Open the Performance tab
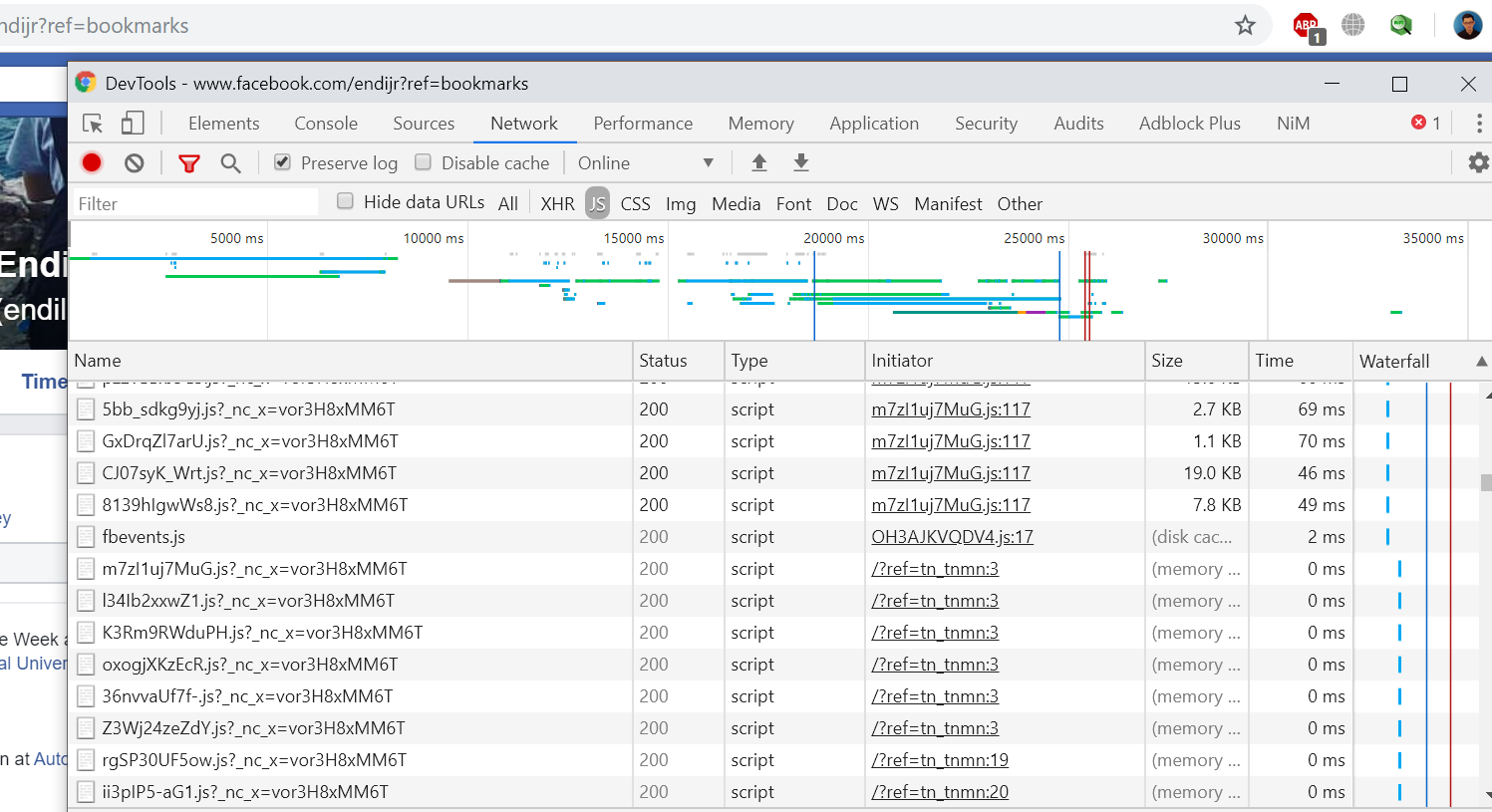This screenshot has height=812, width=1492. [x=643, y=123]
